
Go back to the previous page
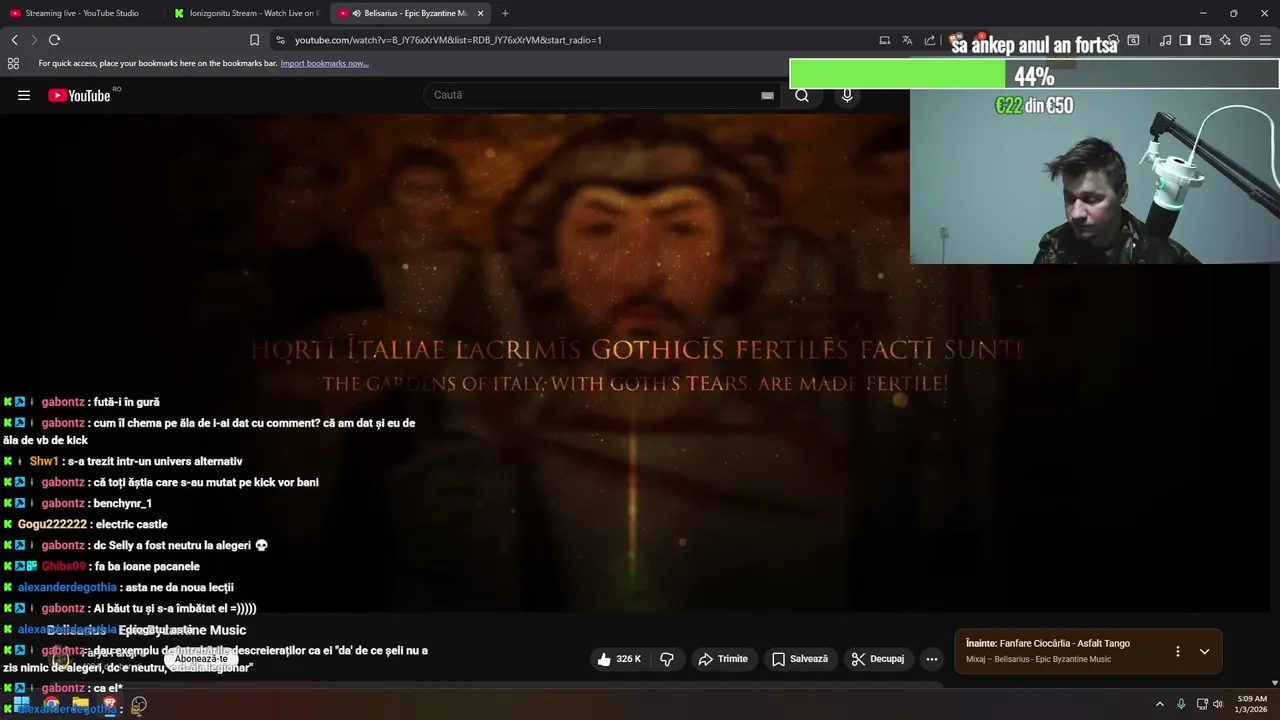pos(14,40)
